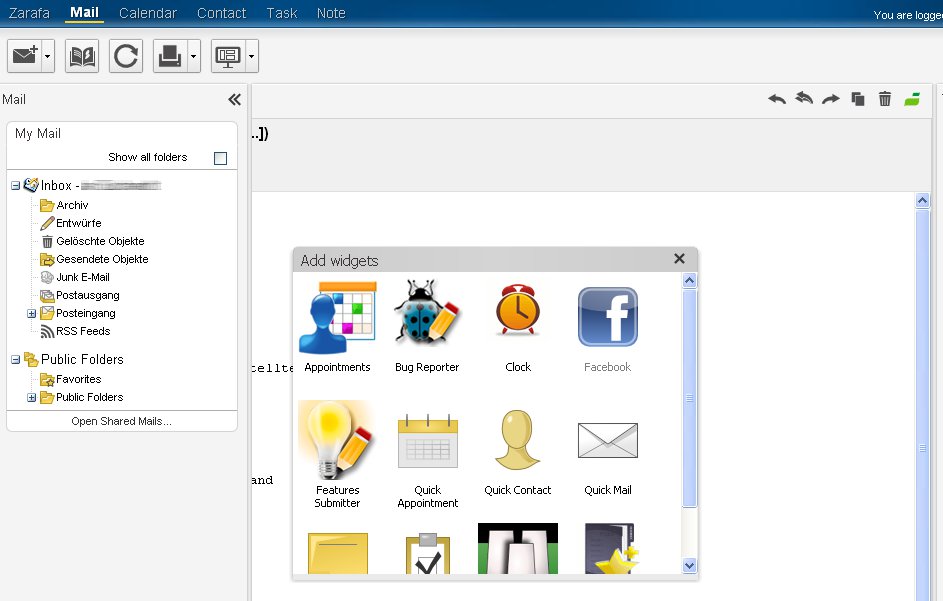Add the Quick Appointment widget
The width and height of the screenshot is (943, 601).
428,460
